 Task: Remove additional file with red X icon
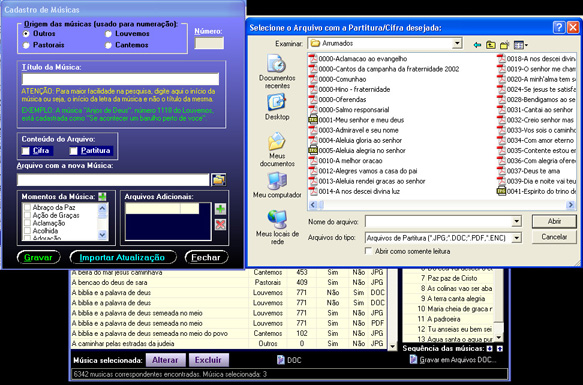click(220, 224)
